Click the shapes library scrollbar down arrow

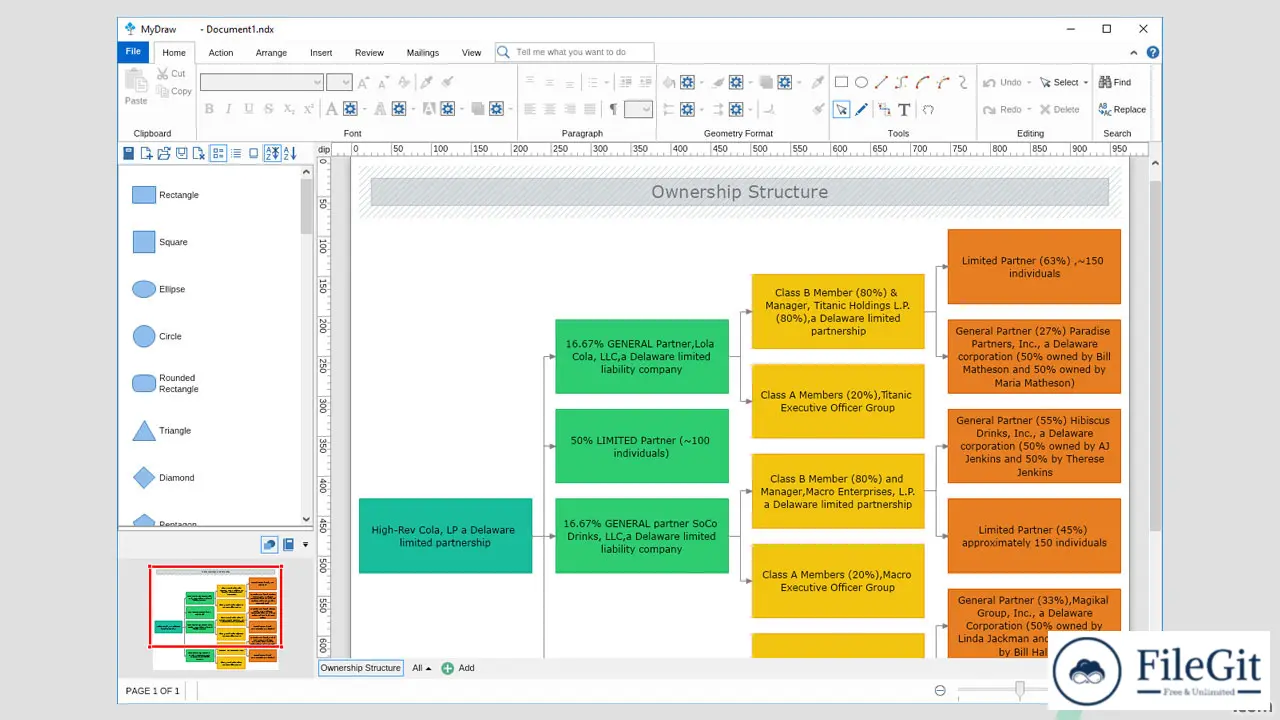pyautogui.click(x=307, y=519)
